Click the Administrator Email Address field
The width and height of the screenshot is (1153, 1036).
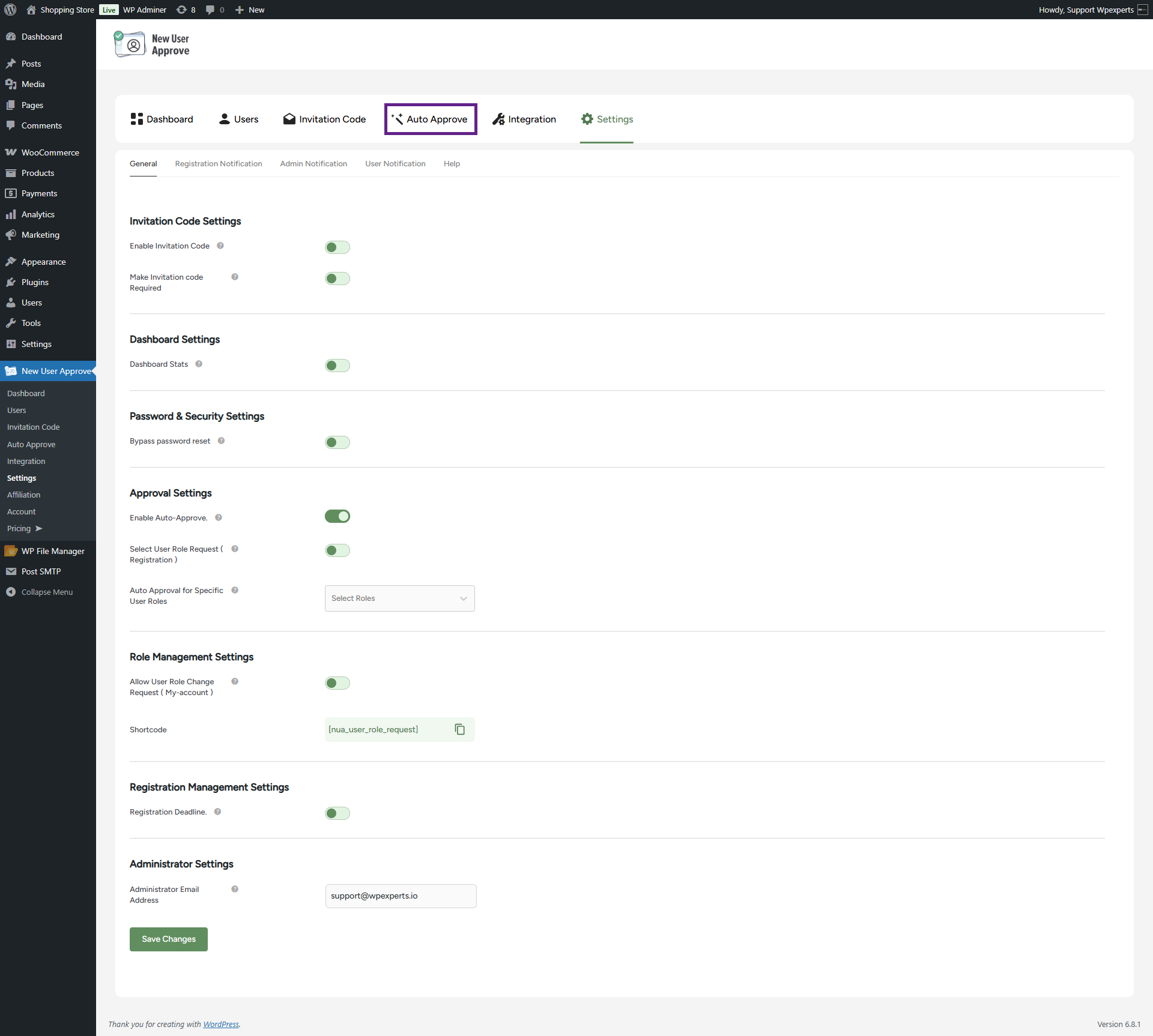point(401,896)
